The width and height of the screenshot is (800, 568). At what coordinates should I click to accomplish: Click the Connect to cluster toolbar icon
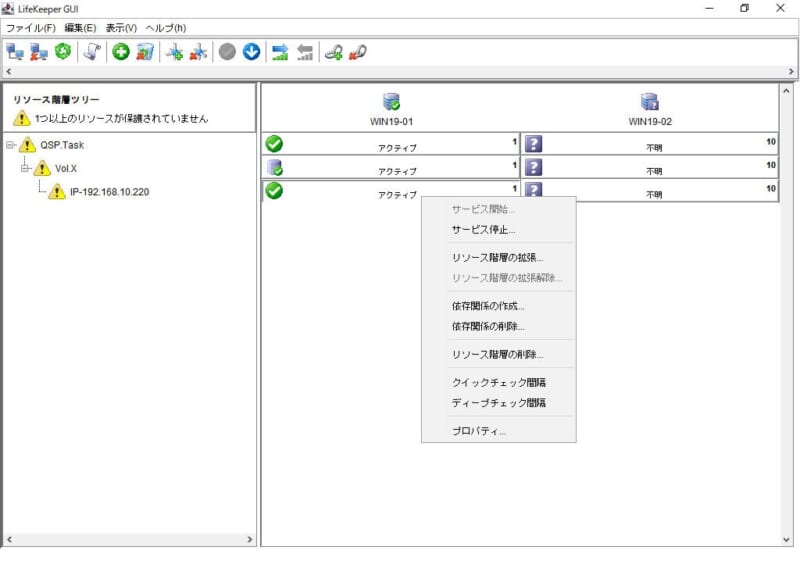(14, 52)
